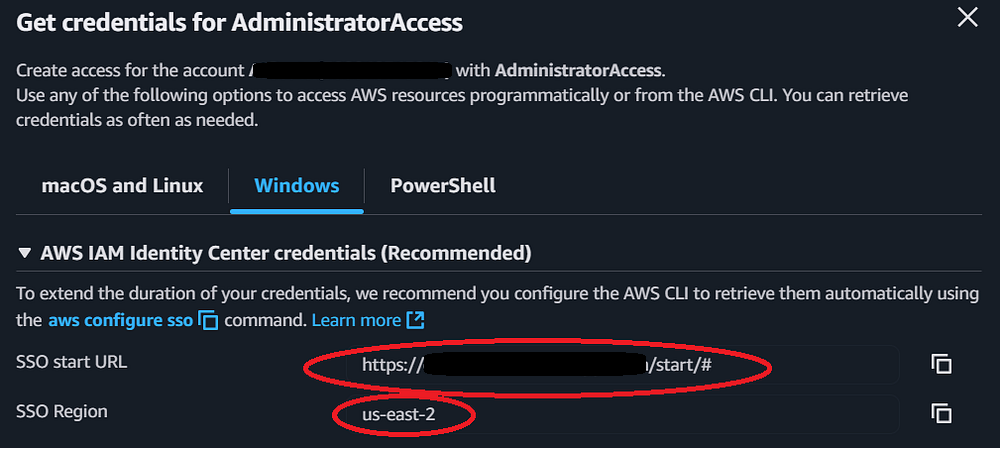Click the redacted account name in description
Screen dimensions: 1000x449
pyautogui.click(x=351, y=71)
